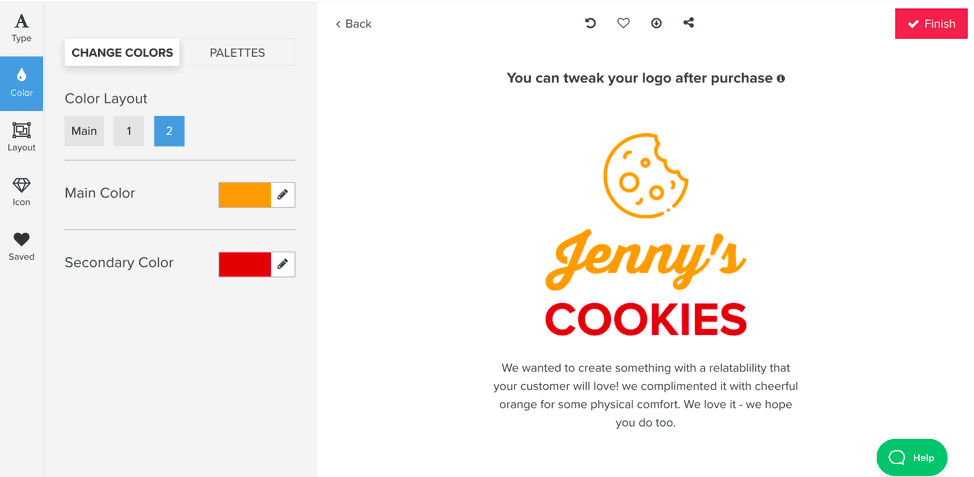Open the Type panel in sidebar
This screenshot has width=974, height=477.
tap(21, 28)
